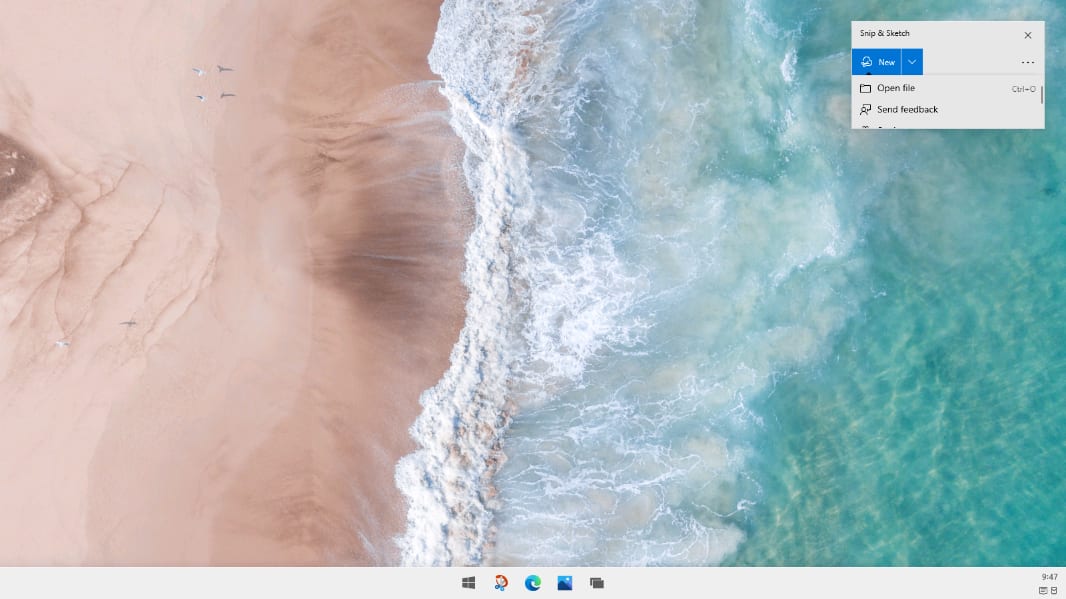
Task: Open the notification center tray icon
Action: click(1043, 590)
